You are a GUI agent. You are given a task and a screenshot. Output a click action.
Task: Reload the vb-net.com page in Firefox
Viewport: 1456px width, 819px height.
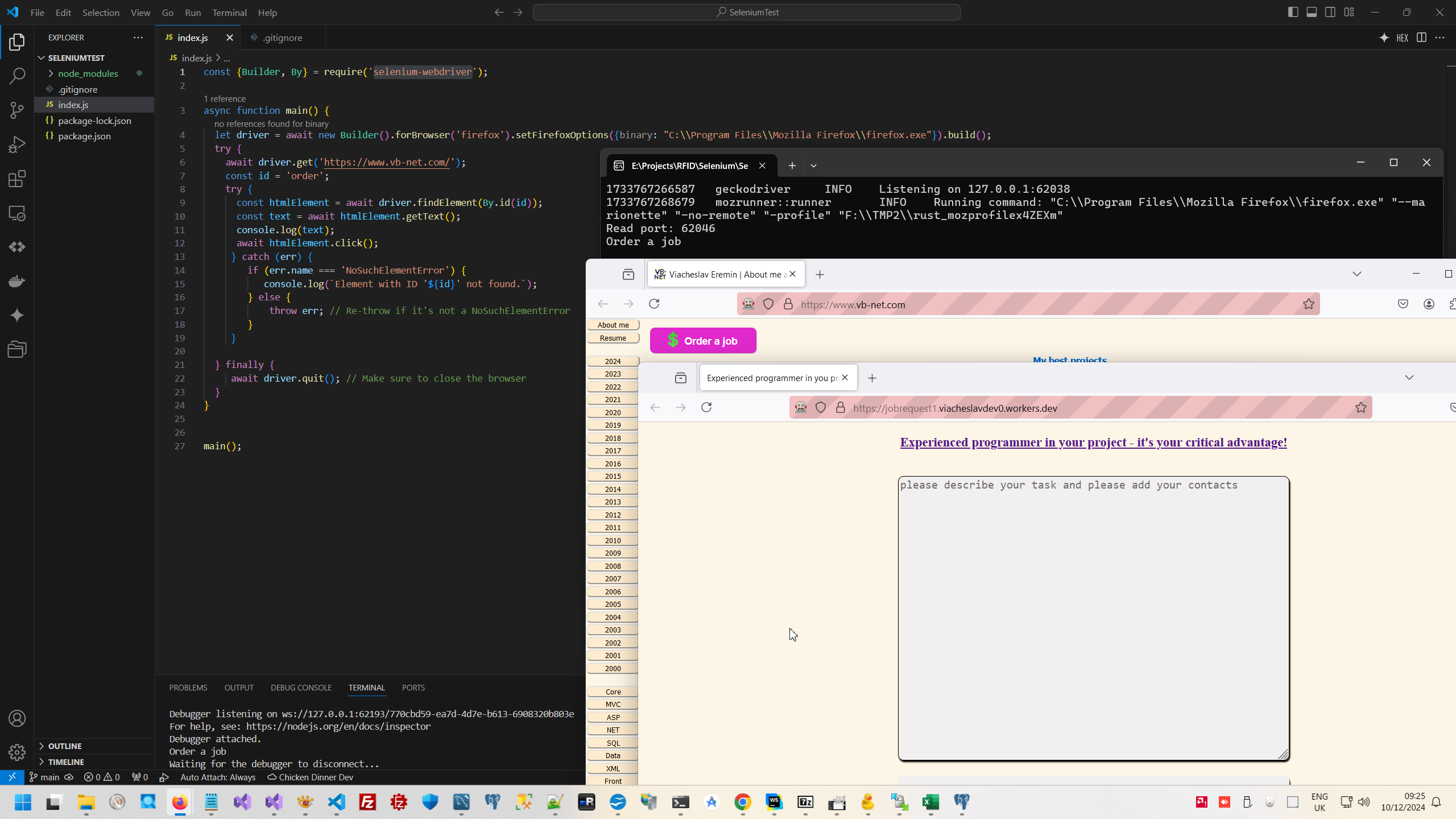coord(654,304)
